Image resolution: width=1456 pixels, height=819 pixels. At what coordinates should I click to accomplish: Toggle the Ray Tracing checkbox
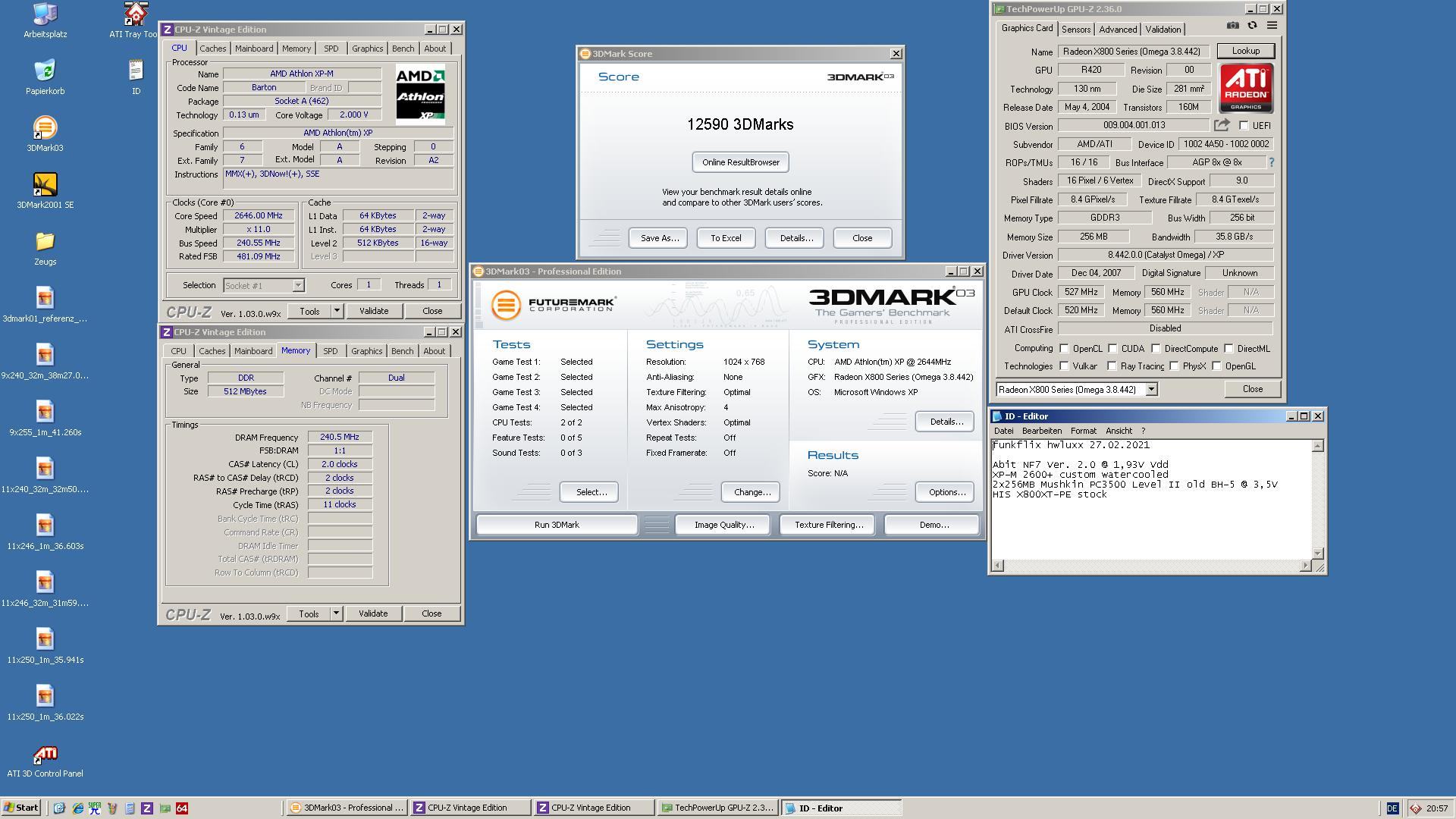pyautogui.click(x=1112, y=366)
